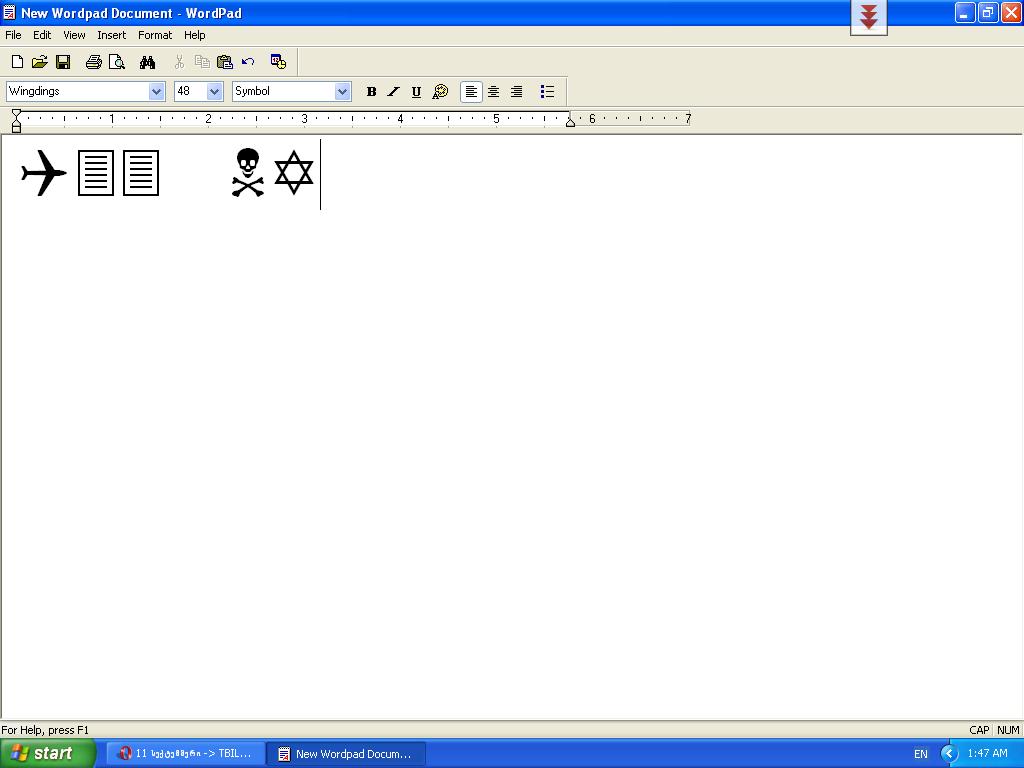Print the document using the printer icon

pyautogui.click(x=93, y=62)
